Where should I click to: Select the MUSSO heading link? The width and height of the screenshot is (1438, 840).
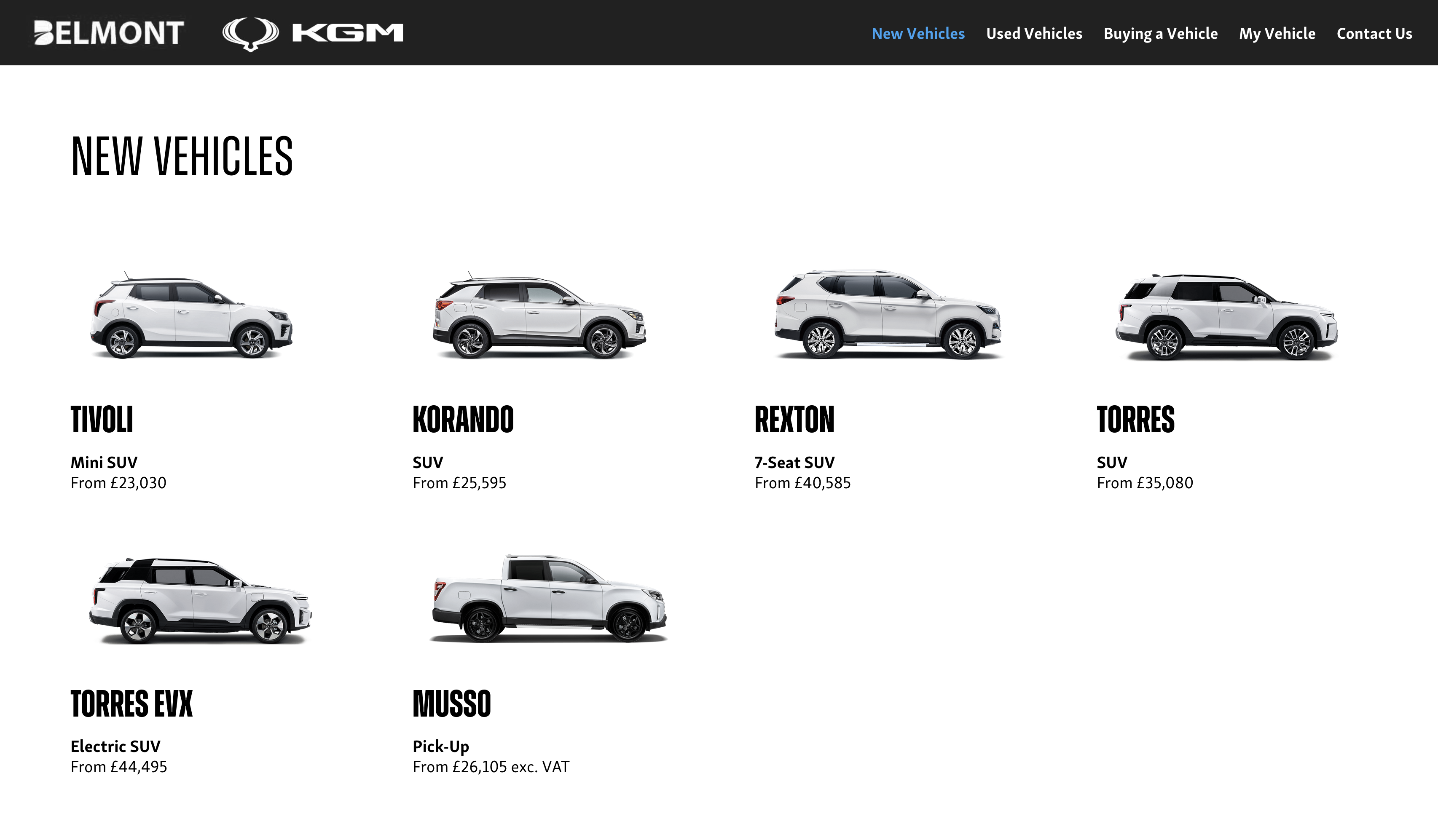tap(451, 704)
